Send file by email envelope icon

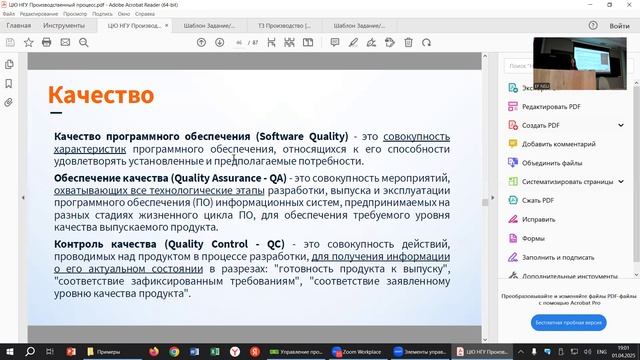[x=65, y=42]
